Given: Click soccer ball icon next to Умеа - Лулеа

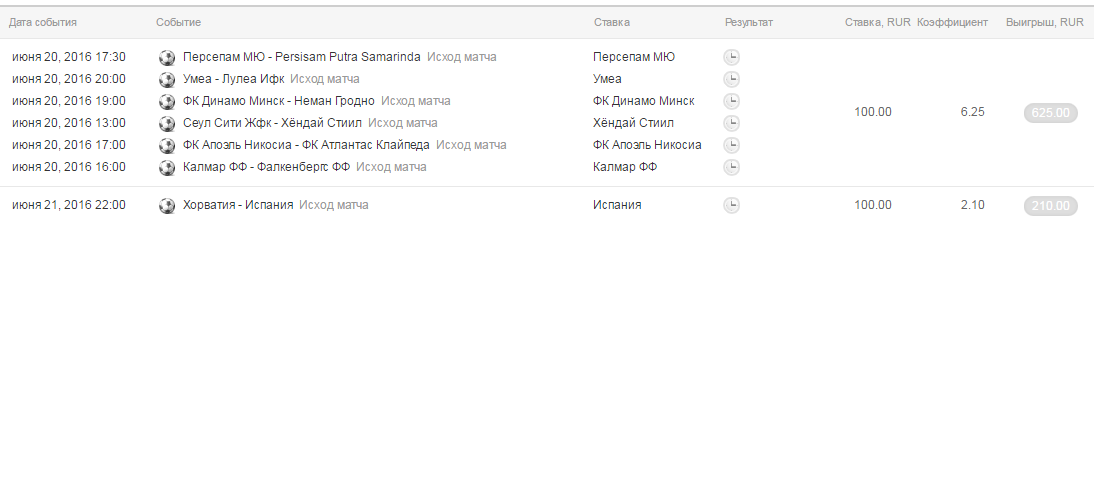Looking at the screenshot, I should 167,79.
